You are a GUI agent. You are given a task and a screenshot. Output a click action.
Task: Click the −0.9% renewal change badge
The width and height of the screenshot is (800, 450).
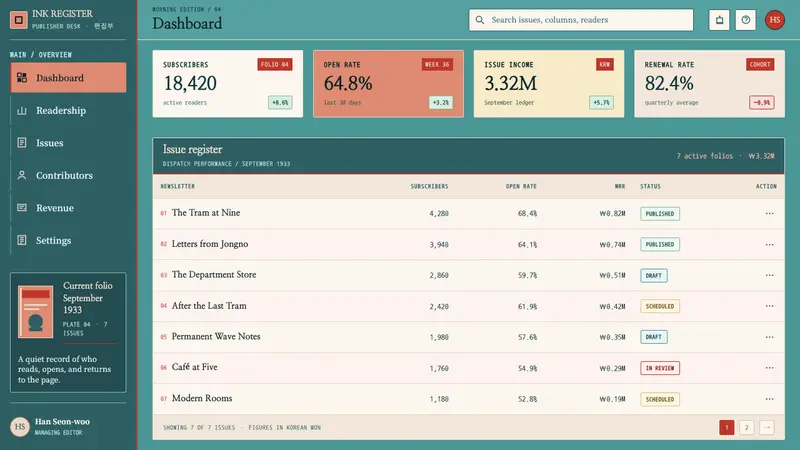pos(762,103)
